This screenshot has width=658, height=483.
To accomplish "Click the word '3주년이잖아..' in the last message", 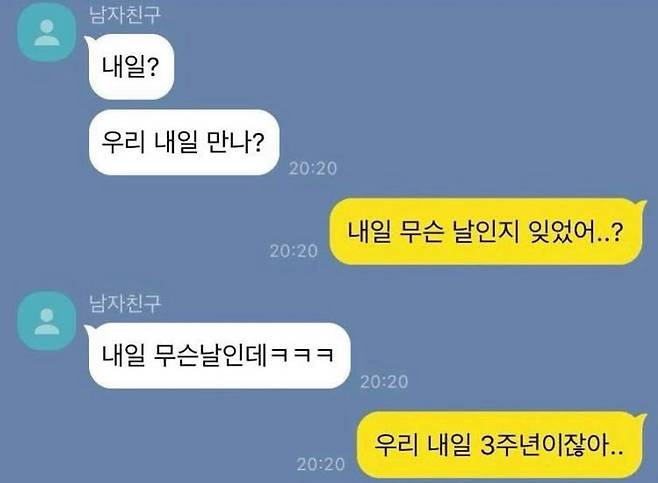I will pyautogui.click(x=551, y=445).
